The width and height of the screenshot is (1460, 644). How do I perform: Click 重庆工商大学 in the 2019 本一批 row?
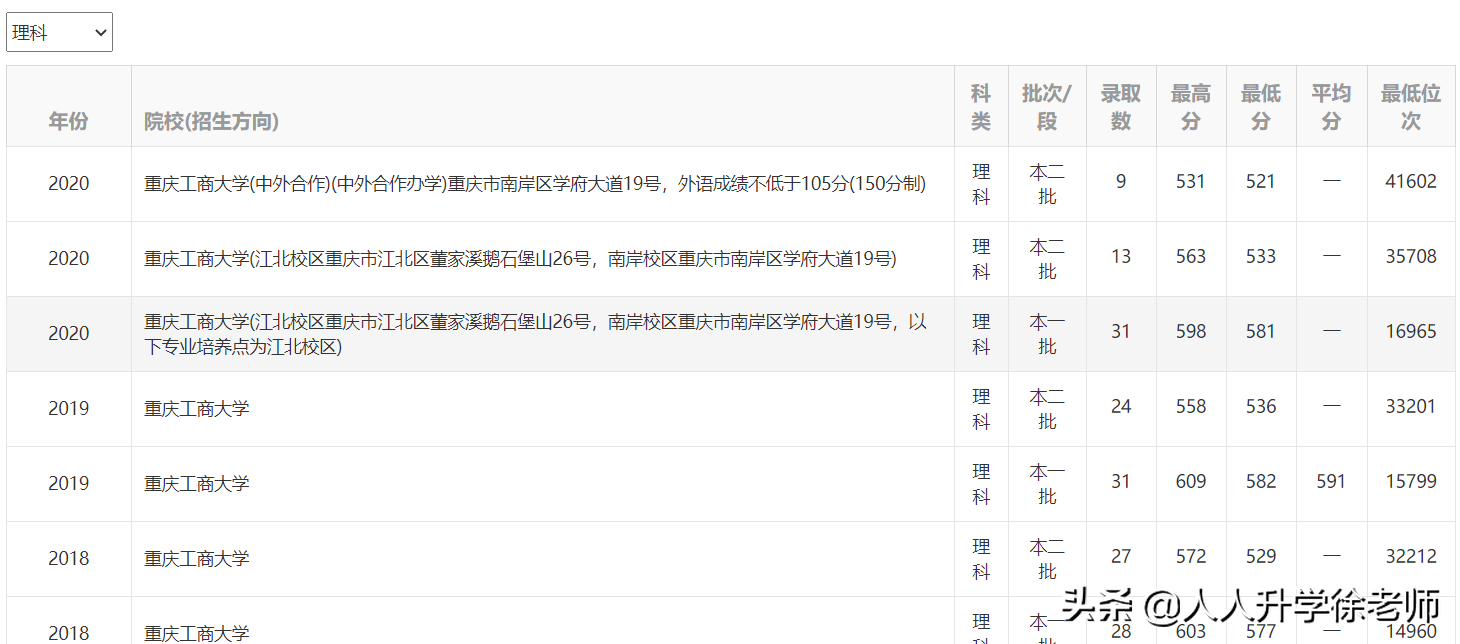(x=197, y=484)
